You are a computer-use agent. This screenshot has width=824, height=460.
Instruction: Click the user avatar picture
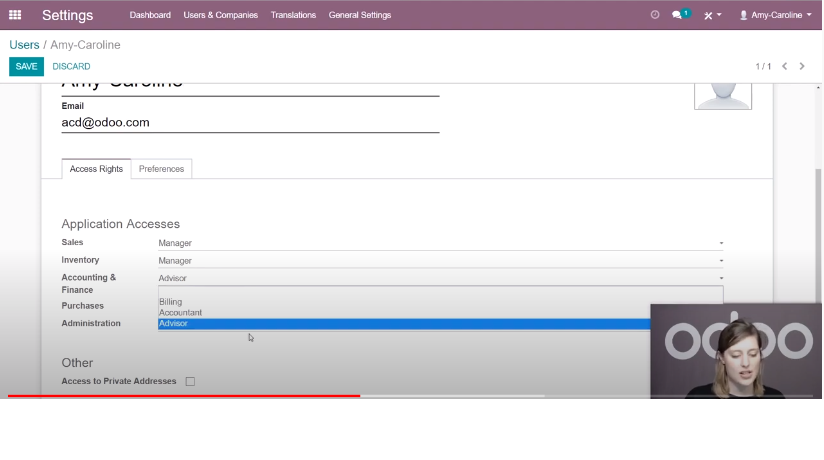point(723,96)
